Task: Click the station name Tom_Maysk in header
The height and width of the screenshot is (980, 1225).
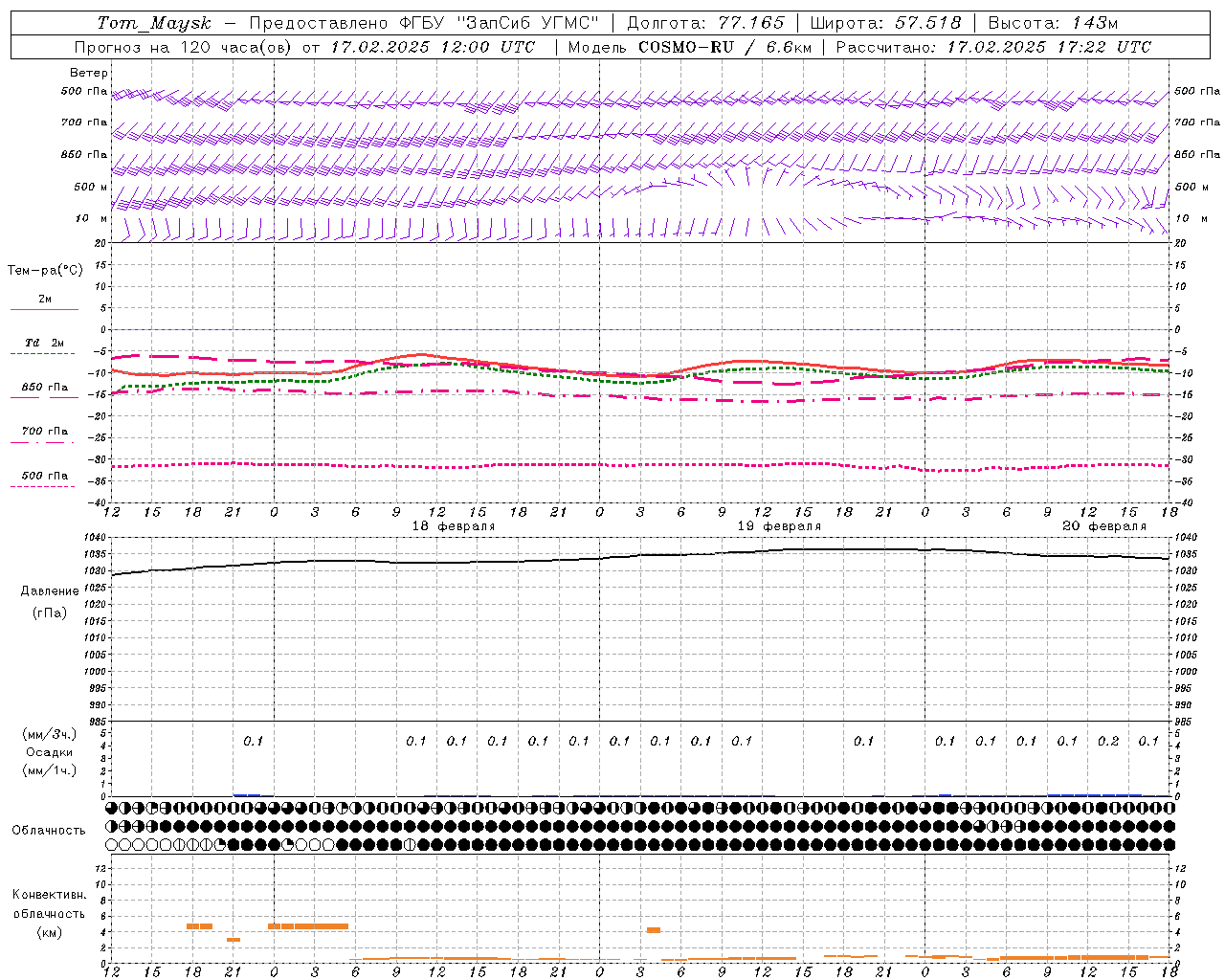Action: [x=154, y=23]
